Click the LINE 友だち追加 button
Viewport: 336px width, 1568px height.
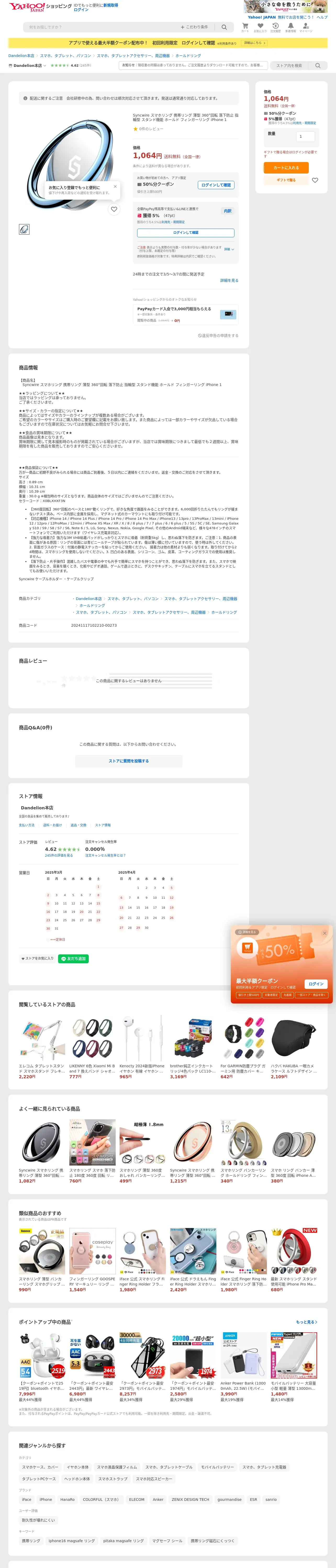74,959
